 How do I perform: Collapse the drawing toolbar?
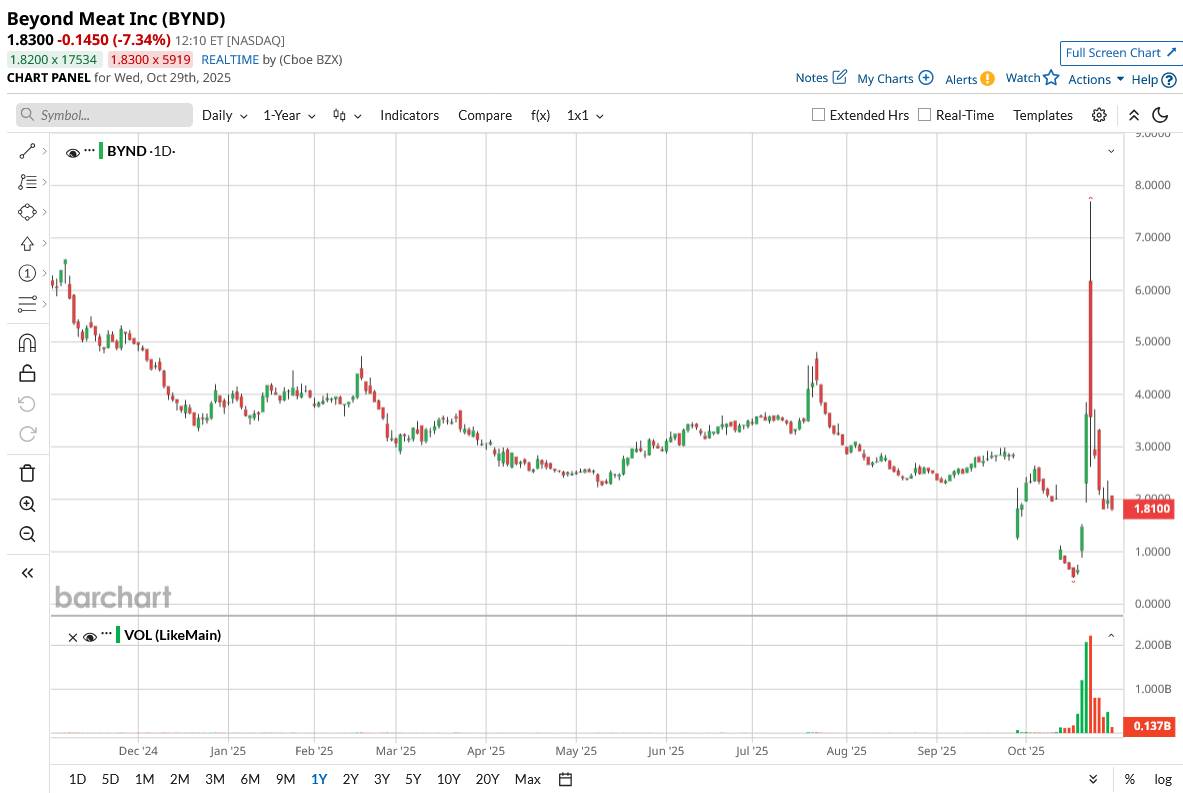point(27,573)
